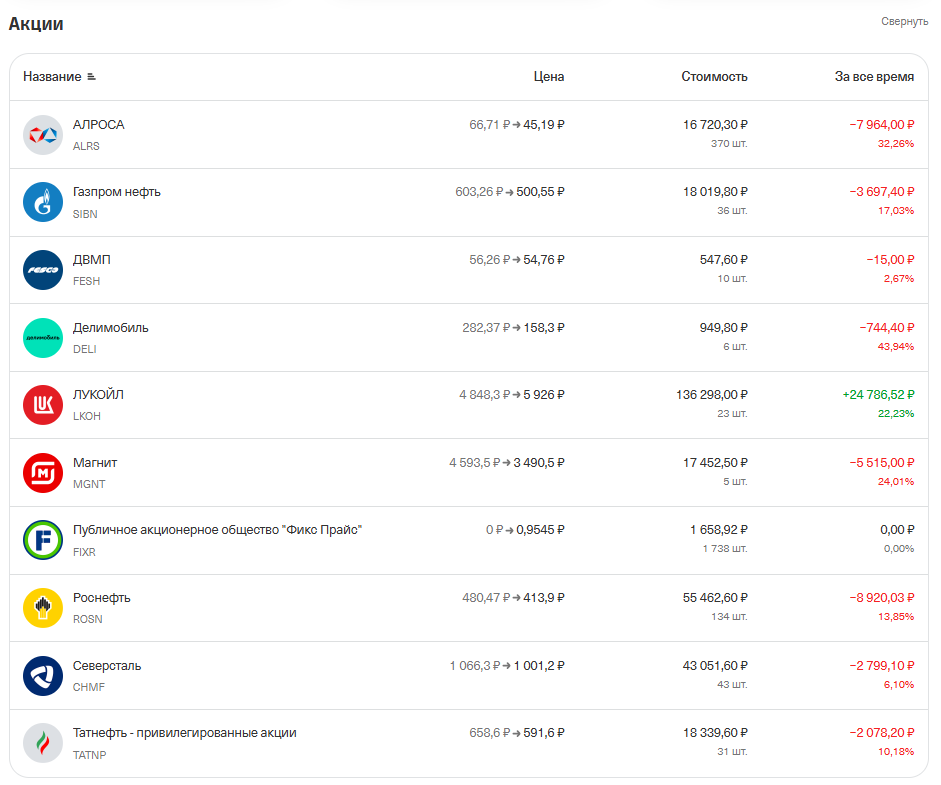941x785 pixels.
Task: Open the Северсталь logo icon
Action: click(x=43, y=676)
